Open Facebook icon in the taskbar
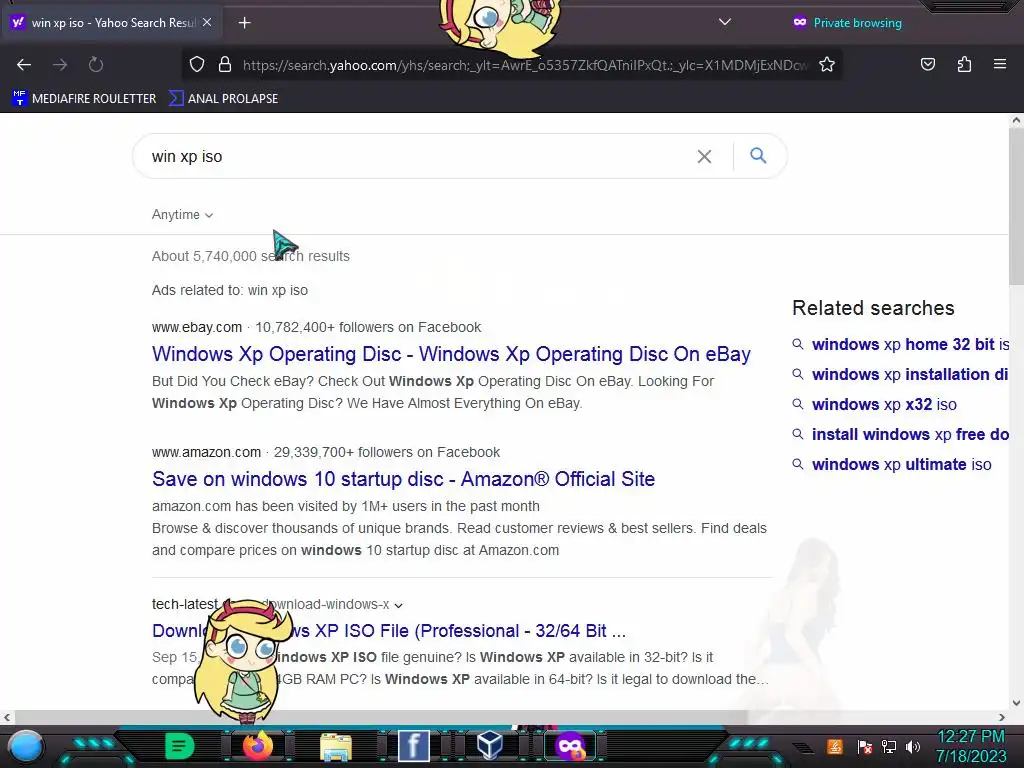This screenshot has width=1024, height=768. click(413, 746)
